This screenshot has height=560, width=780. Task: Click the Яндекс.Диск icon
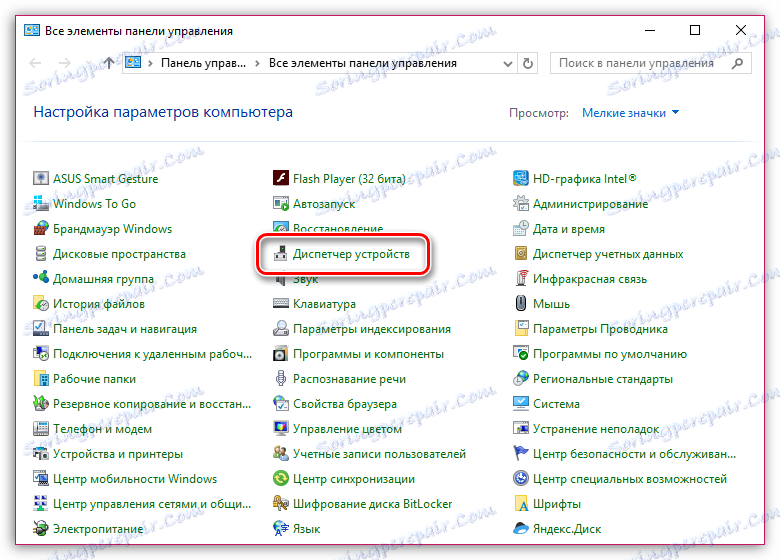coord(521,529)
